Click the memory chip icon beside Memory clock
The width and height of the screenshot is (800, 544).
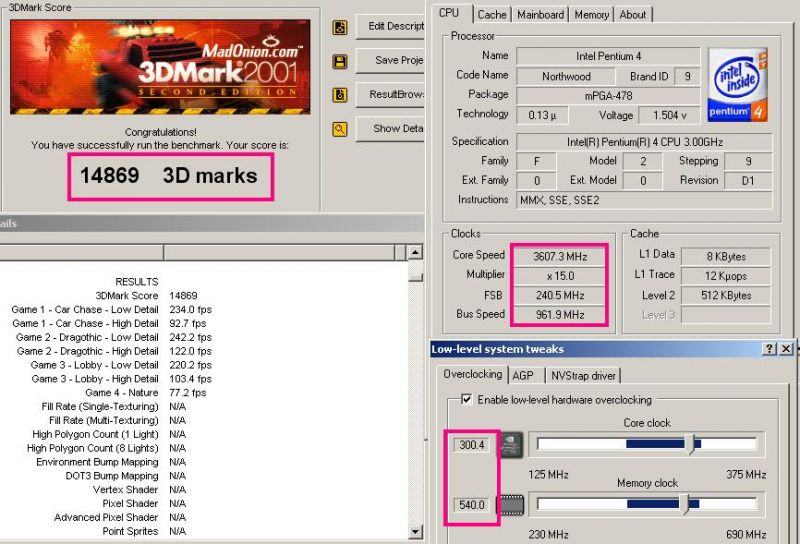[x=510, y=505]
